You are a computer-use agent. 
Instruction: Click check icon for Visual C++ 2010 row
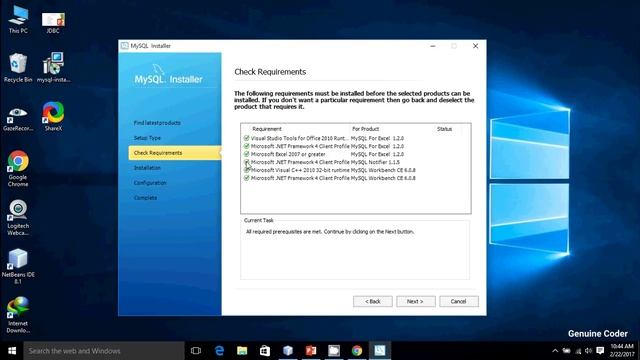247,170
